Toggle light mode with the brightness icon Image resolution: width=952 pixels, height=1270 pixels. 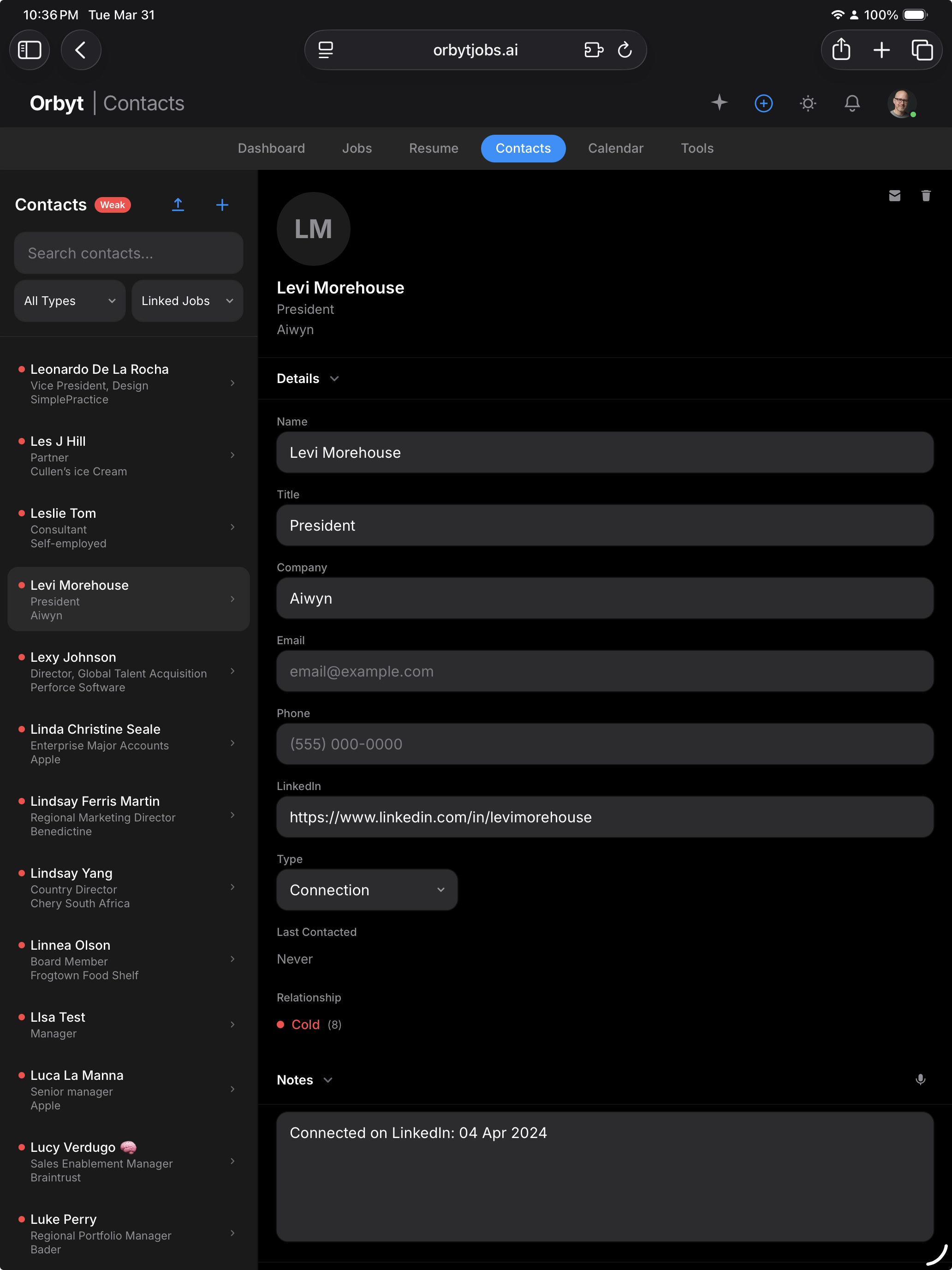click(807, 103)
